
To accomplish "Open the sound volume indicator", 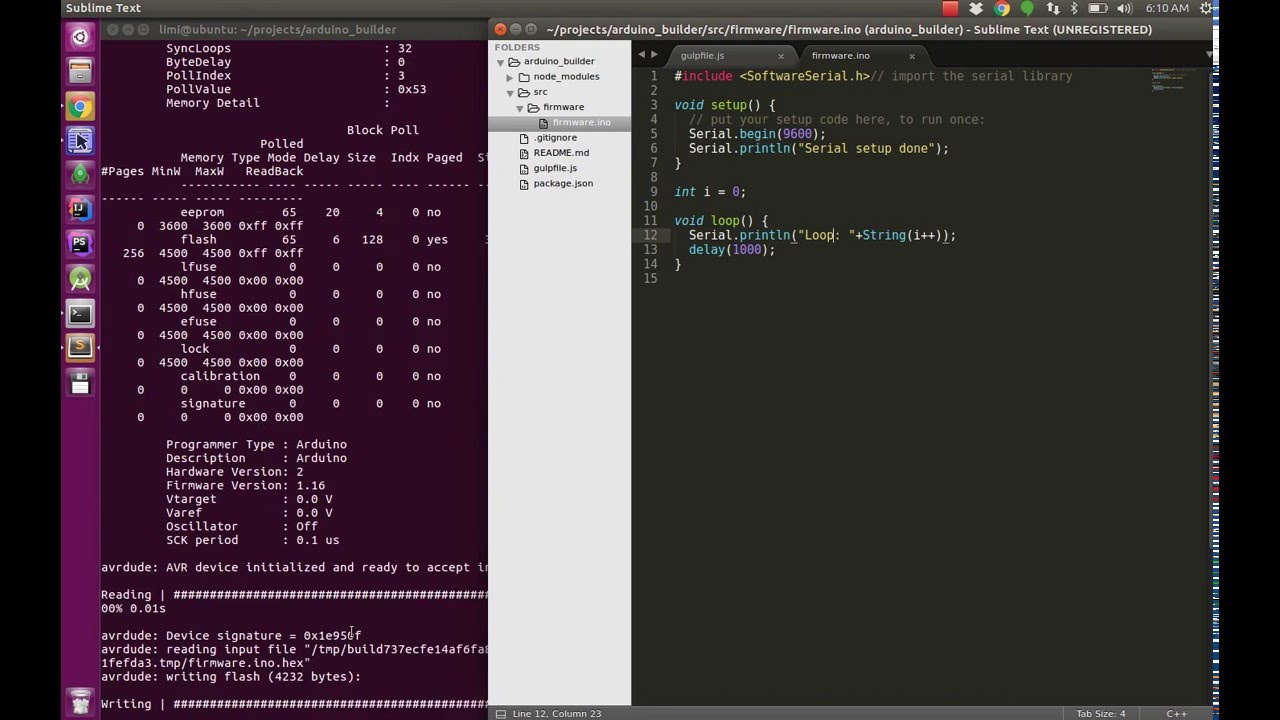I will [x=1126, y=8].
